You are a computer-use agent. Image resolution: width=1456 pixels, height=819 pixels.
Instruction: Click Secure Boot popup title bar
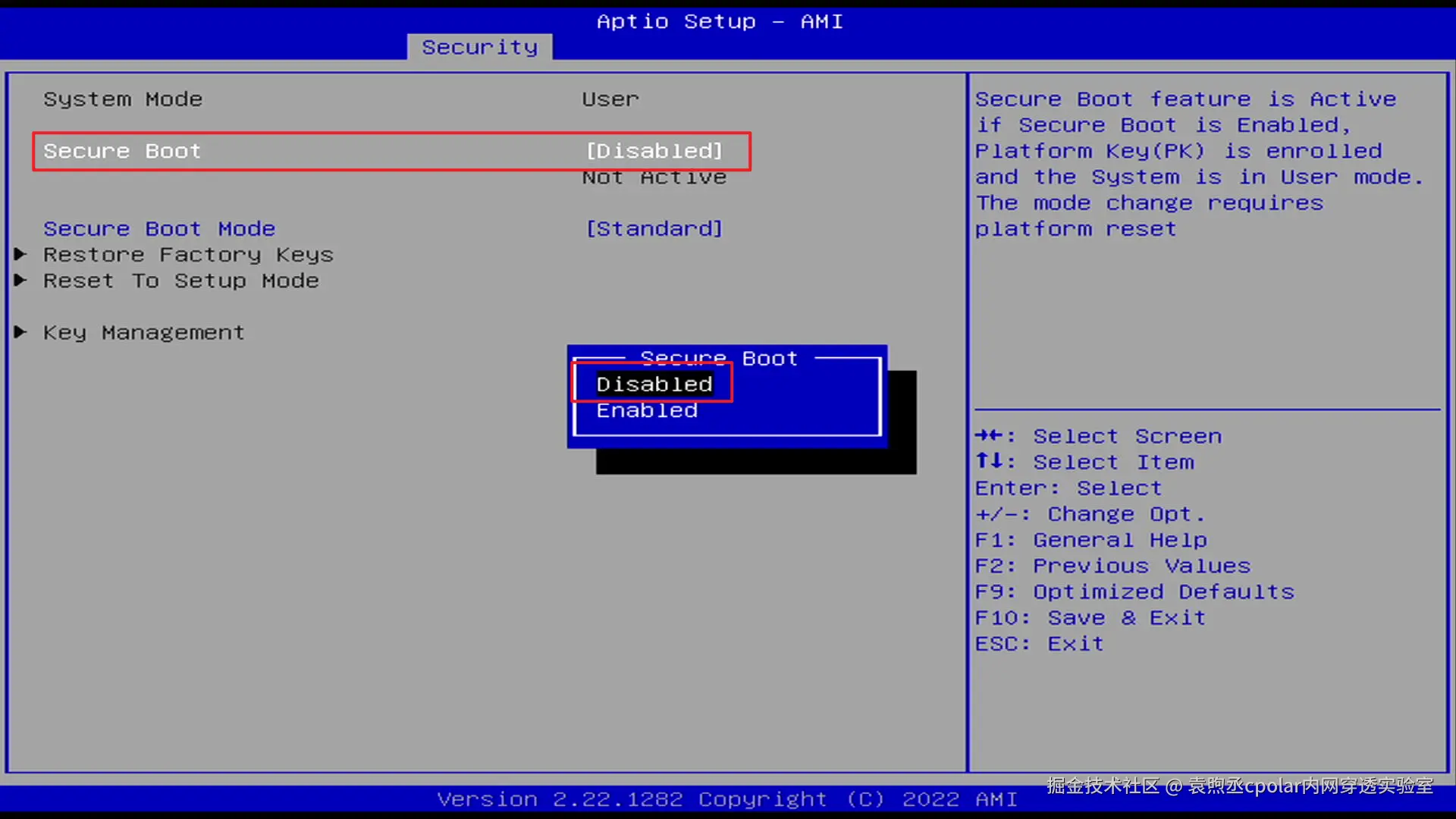click(x=718, y=357)
